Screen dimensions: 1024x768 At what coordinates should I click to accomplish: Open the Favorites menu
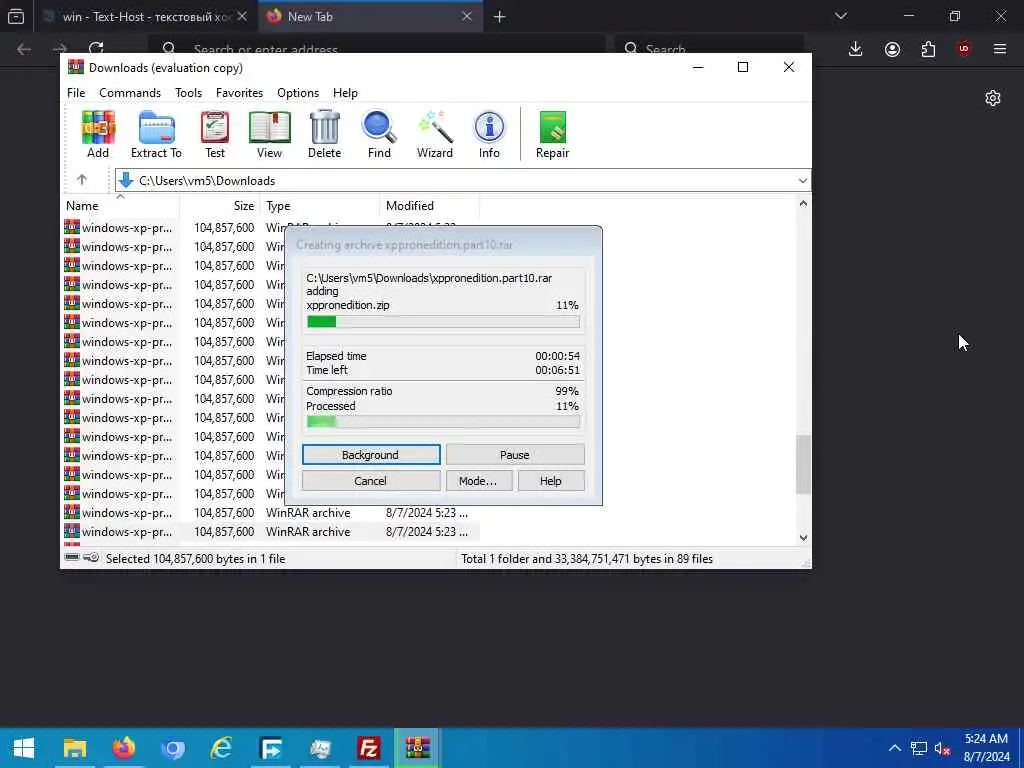(239, 93)
